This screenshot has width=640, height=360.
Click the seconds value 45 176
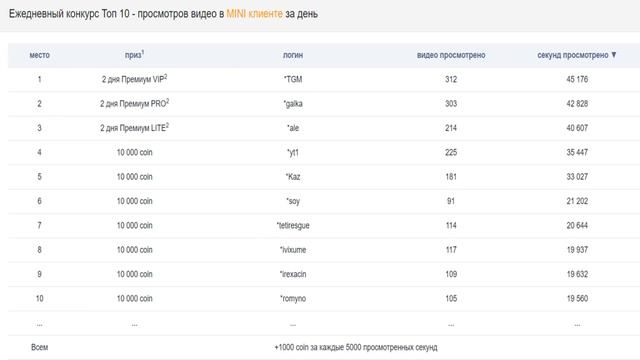(577, 79)
